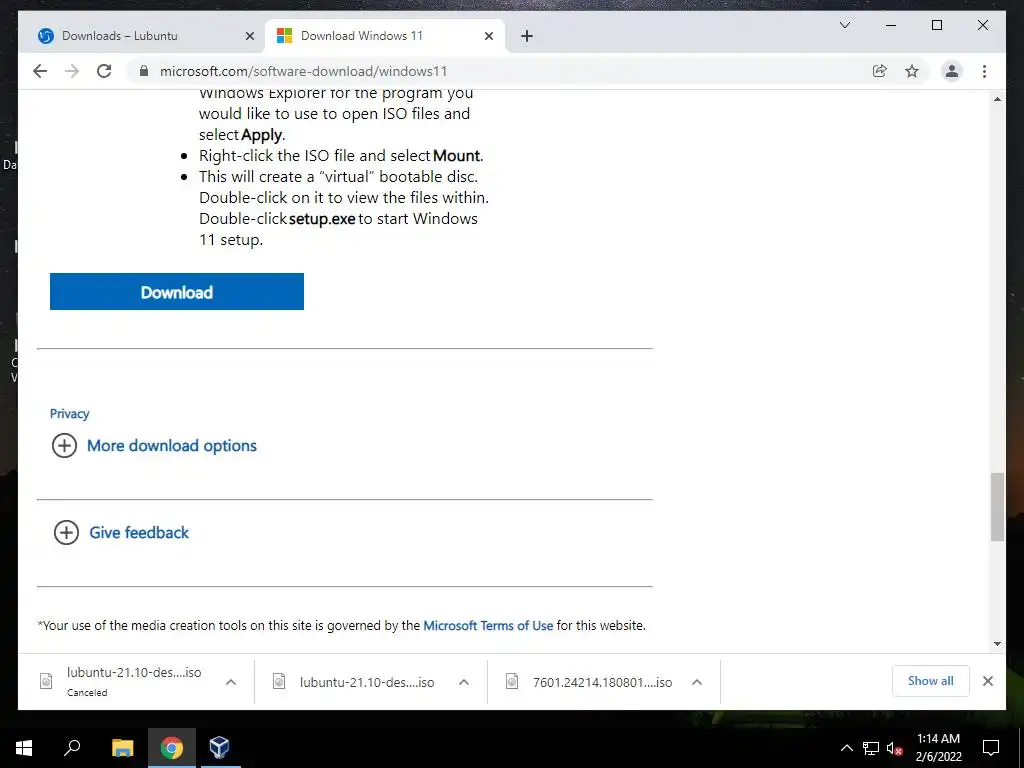
Task: Open the Windows Start menu
Action: (24, 748)
